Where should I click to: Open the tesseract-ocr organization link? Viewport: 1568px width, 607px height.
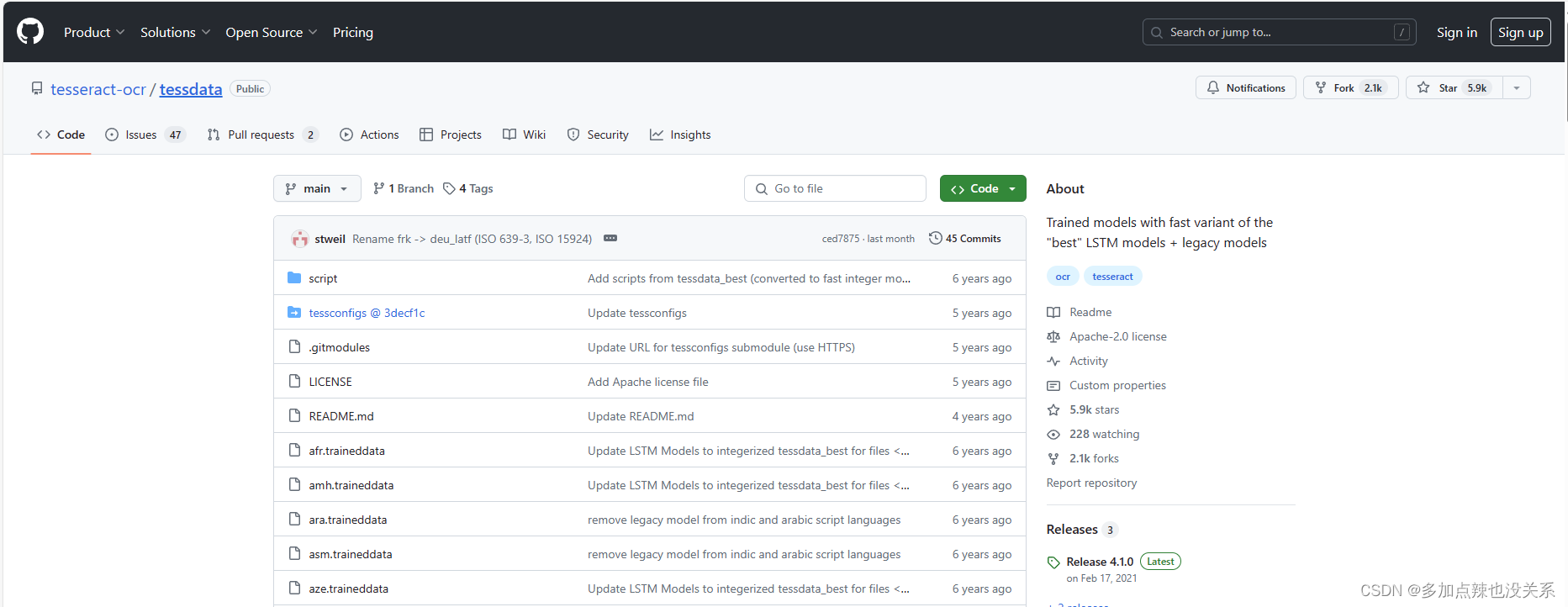pyautogui.click(x=98, y=89)
